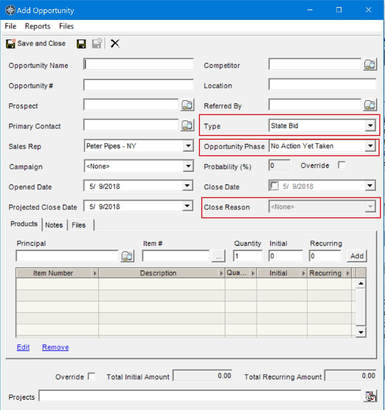Click the Prospect input field

click(x=131, y=105)
